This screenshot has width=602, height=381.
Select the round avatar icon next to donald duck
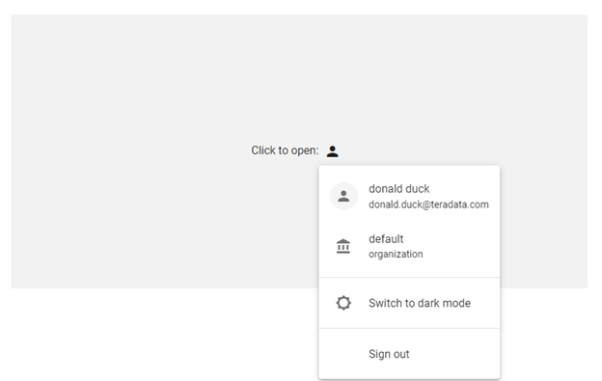[344, 196]
